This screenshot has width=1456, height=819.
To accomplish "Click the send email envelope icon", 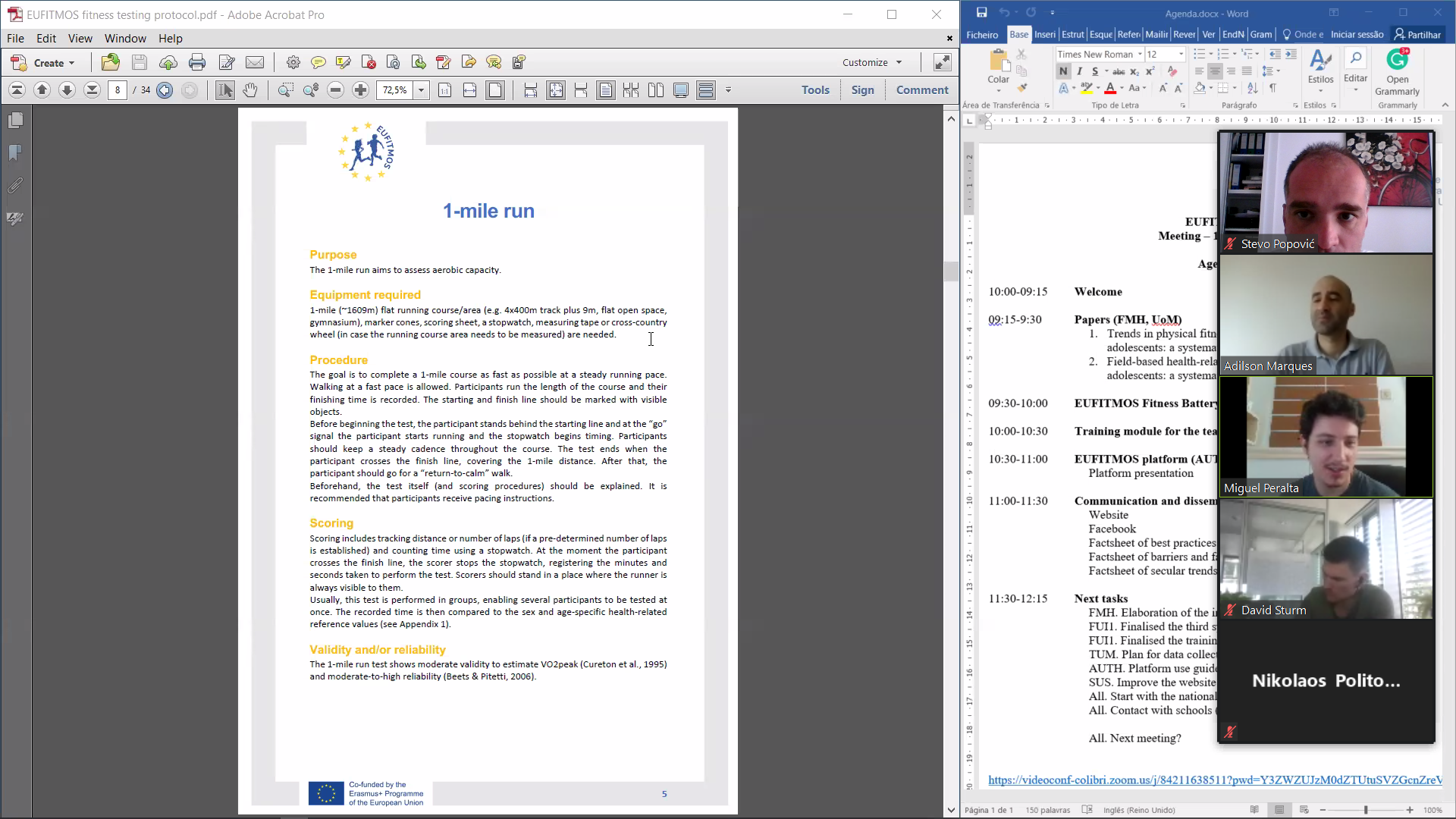I will point(255,62).
